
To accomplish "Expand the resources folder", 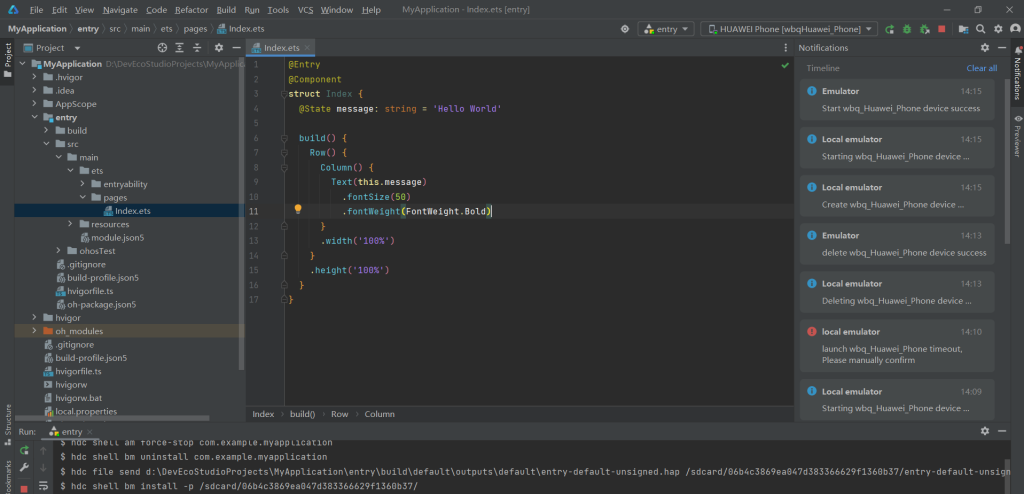I will click(x=70, y=224).
